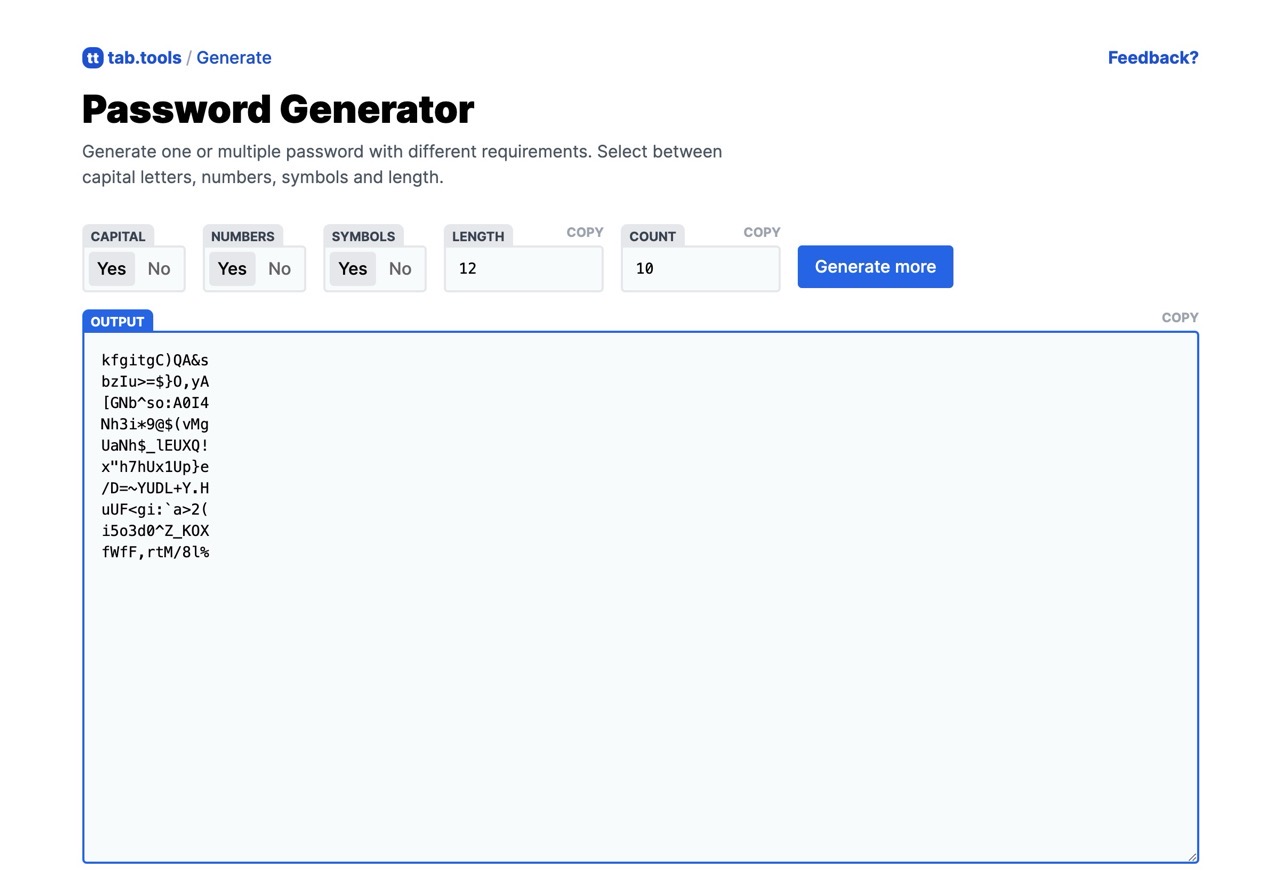This screenshot has height=896, width=1280.
Task: Set Numbers to No
Action: 280,269
